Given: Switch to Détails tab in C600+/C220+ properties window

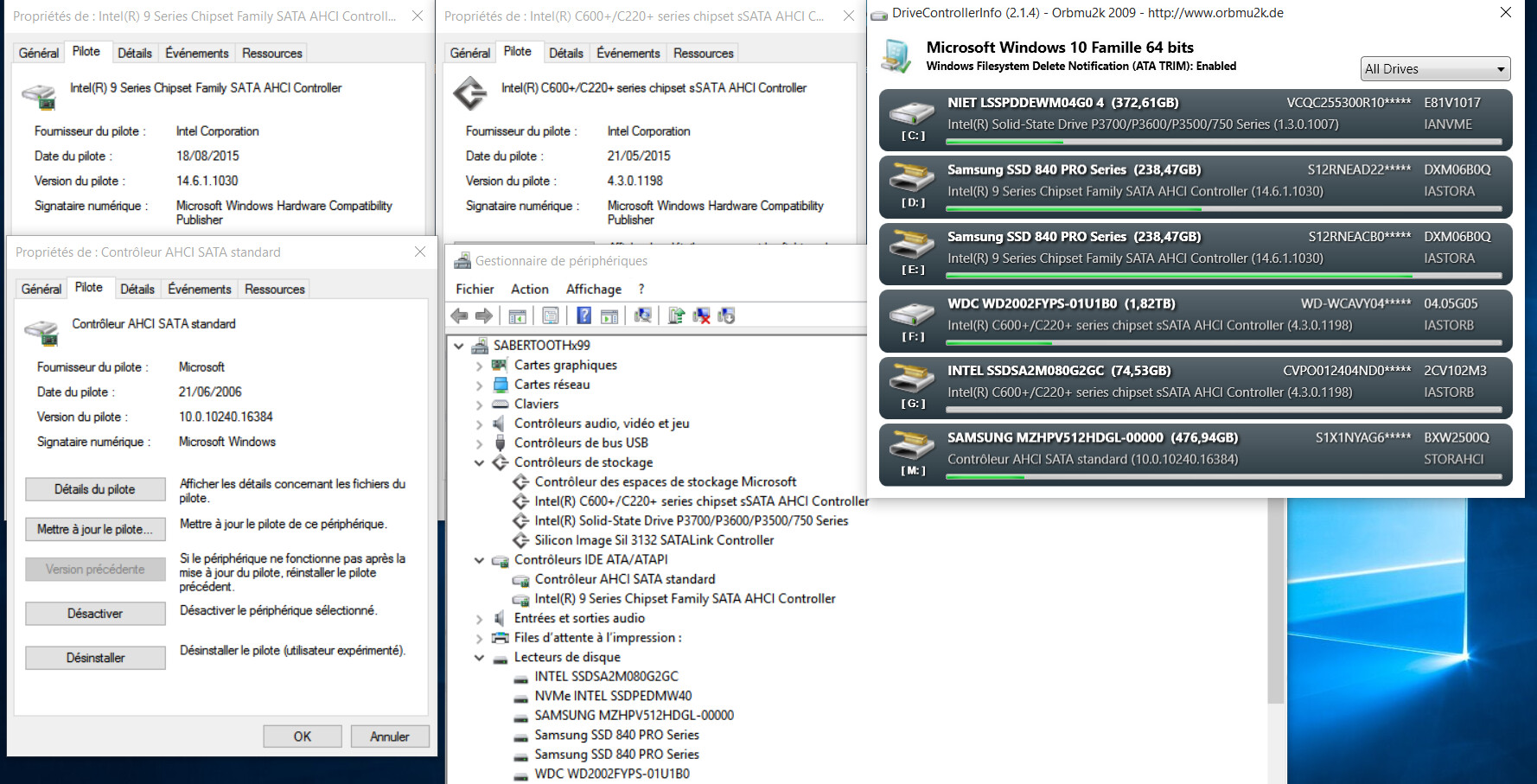Looking at the screenshot, I should 566,53.
